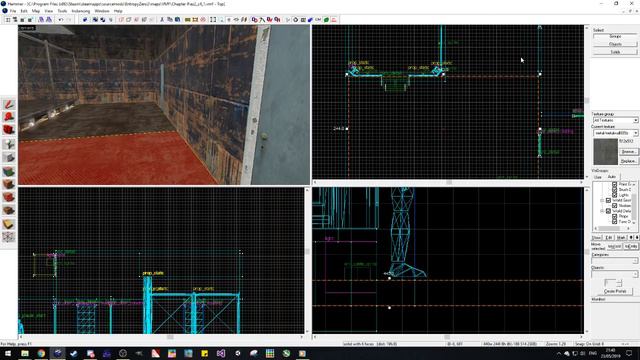Image resolution: width=640 pixels, height=360 pixels.
Task: Open the Map menu
Action: coord(36,11)
